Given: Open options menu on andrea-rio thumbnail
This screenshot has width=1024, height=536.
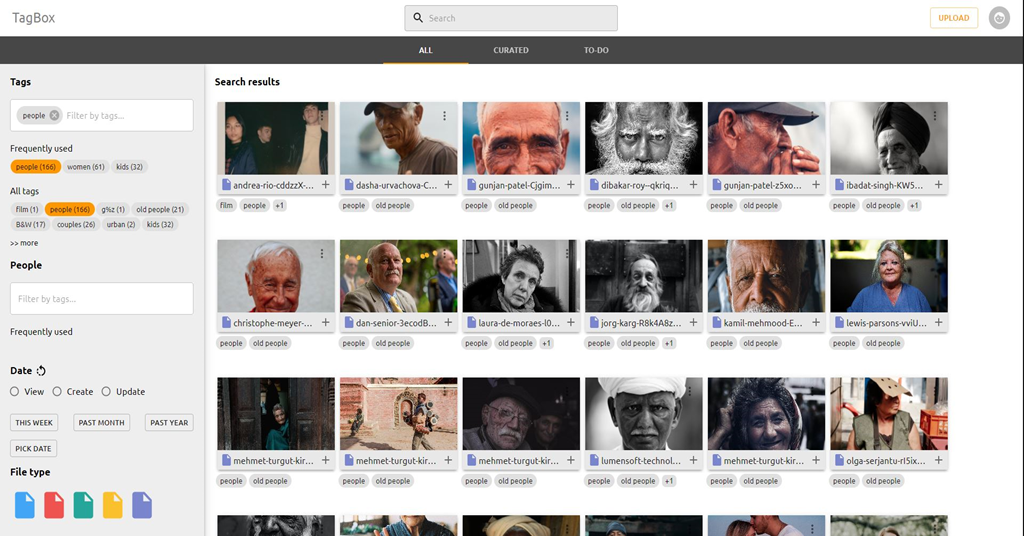Looking at the screenshot, I should pyautogui.click(x=321, y=116).
